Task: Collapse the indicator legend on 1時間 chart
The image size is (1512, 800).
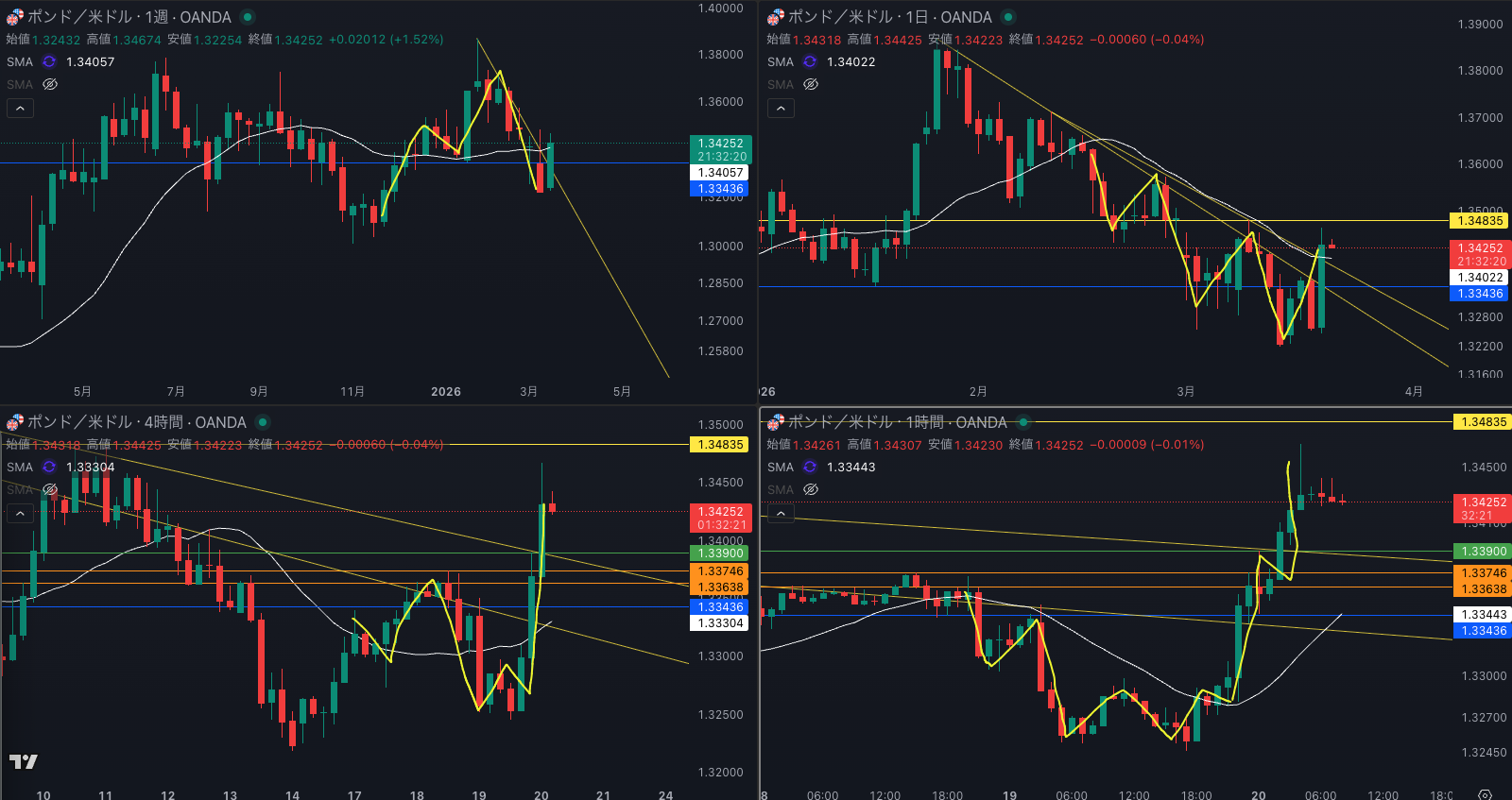Action: pos(781,514)
